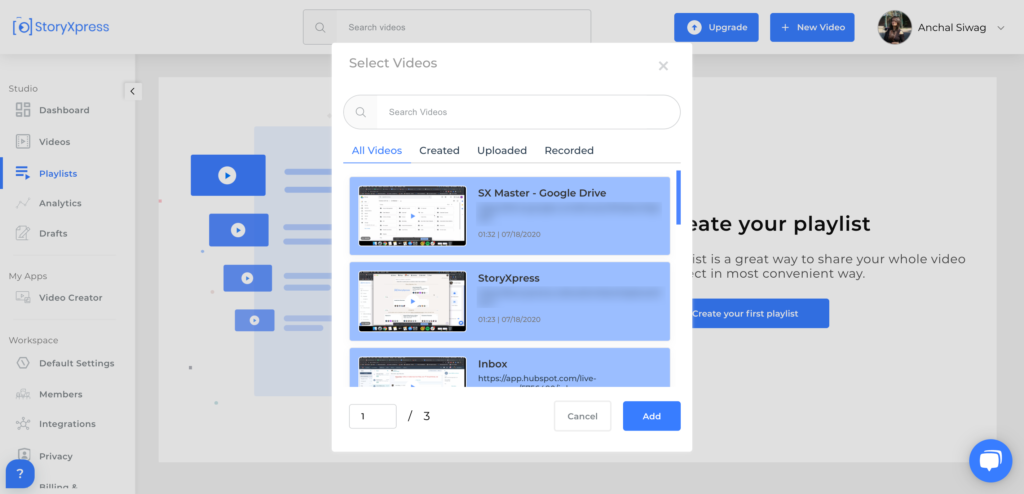Close the Select Videos dialog

pos(663,65)
